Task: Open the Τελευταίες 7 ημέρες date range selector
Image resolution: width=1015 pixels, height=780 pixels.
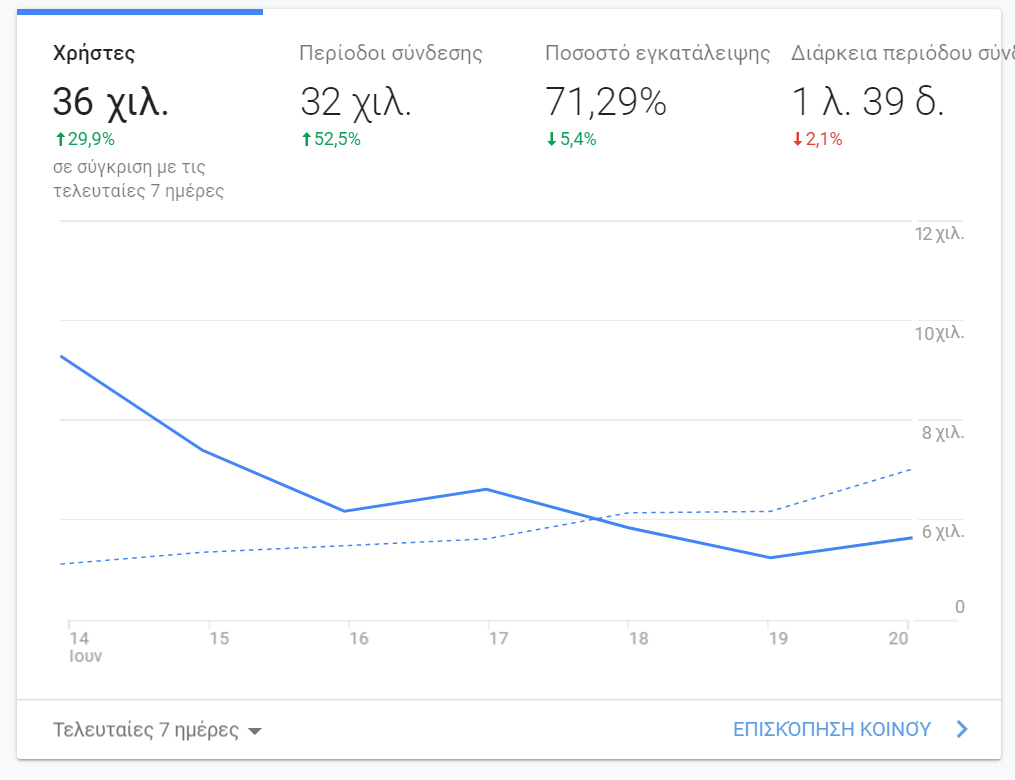Action: (x=146, y=729)
